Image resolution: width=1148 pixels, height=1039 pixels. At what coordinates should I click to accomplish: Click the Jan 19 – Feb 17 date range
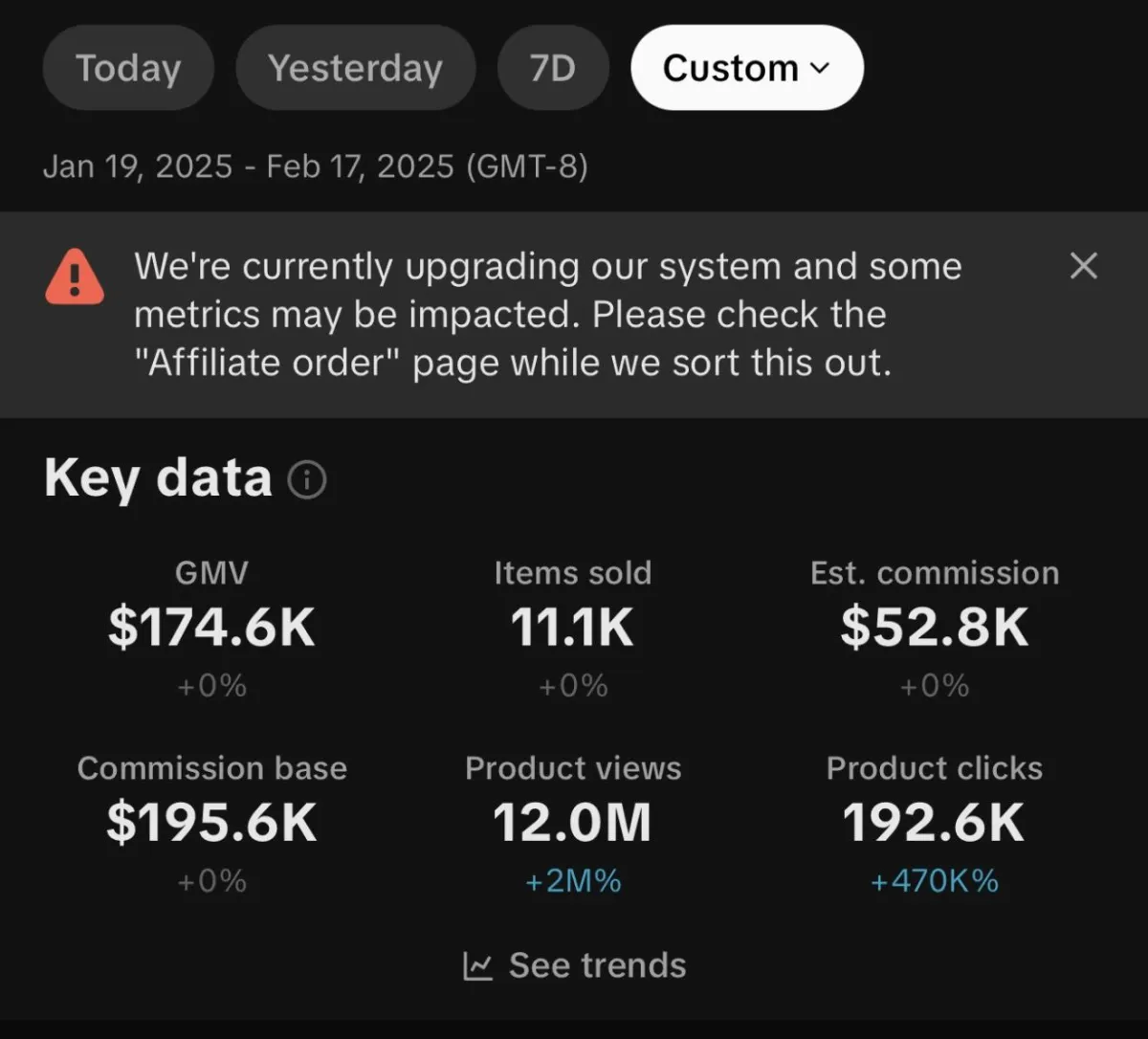[315, 166]
